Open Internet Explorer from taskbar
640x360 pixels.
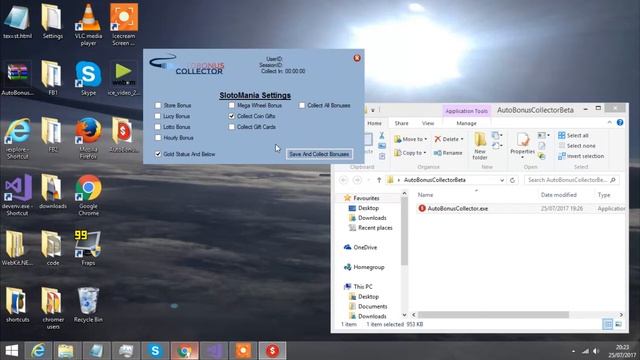pos(38,351)
